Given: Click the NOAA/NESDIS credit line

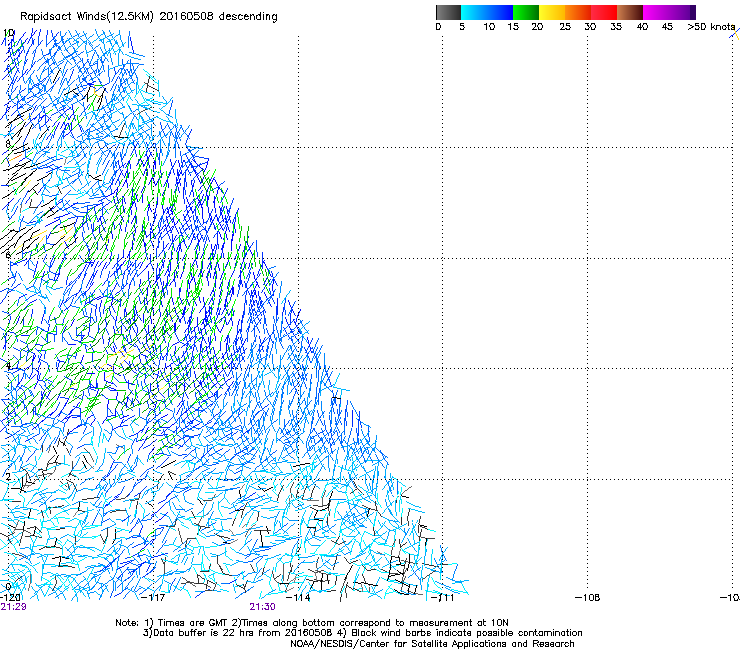Looking at the screenshot, I should click(432, 644).
